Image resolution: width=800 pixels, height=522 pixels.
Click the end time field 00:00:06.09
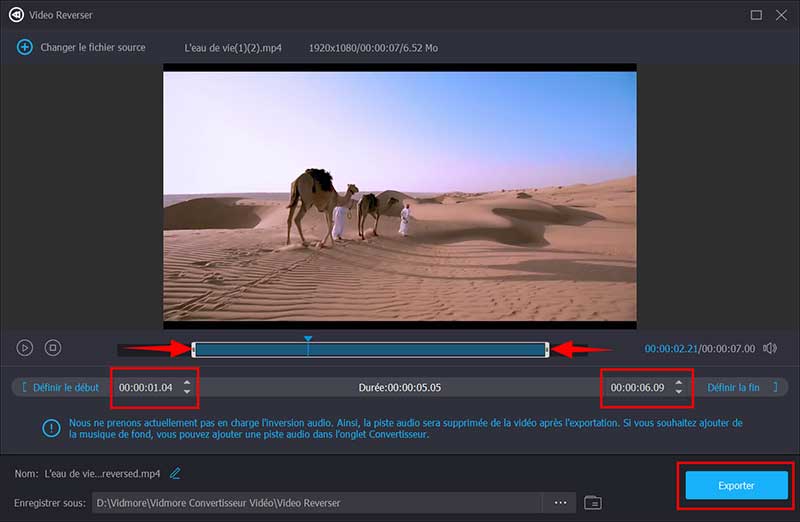(x=637, y=387)
